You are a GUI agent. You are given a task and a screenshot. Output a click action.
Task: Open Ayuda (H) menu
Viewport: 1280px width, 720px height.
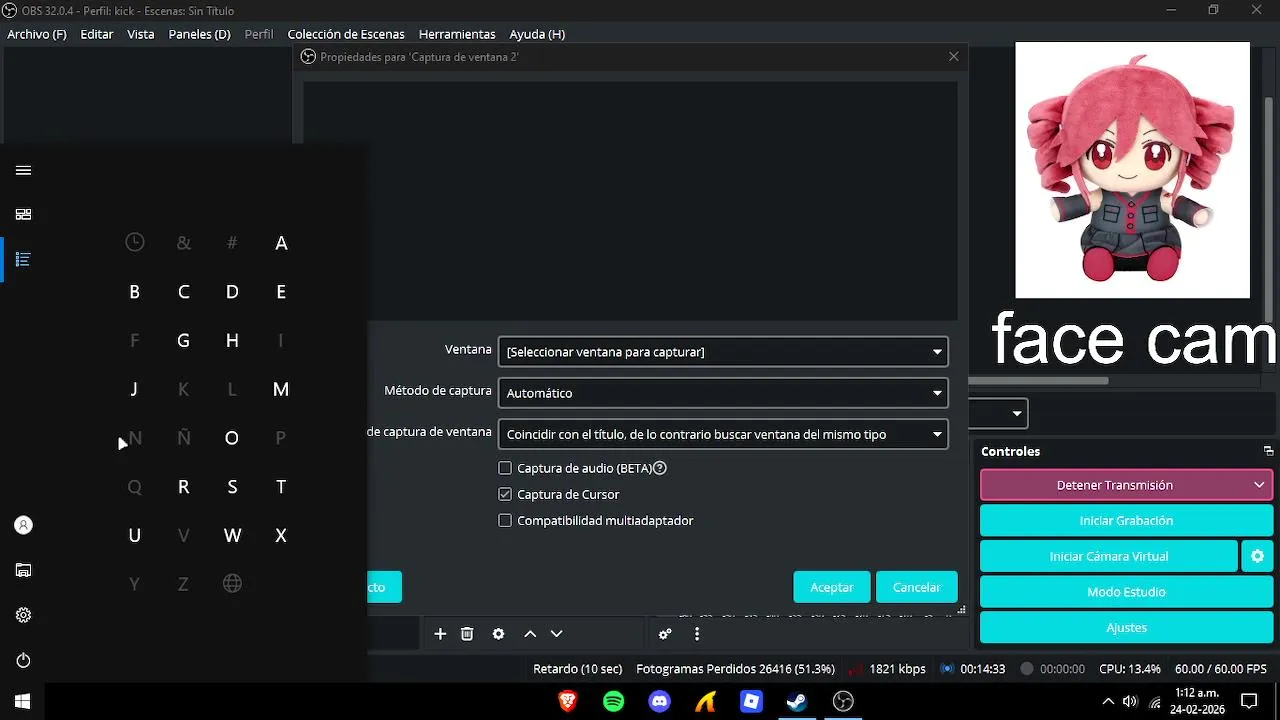click(x=537, y=34)
